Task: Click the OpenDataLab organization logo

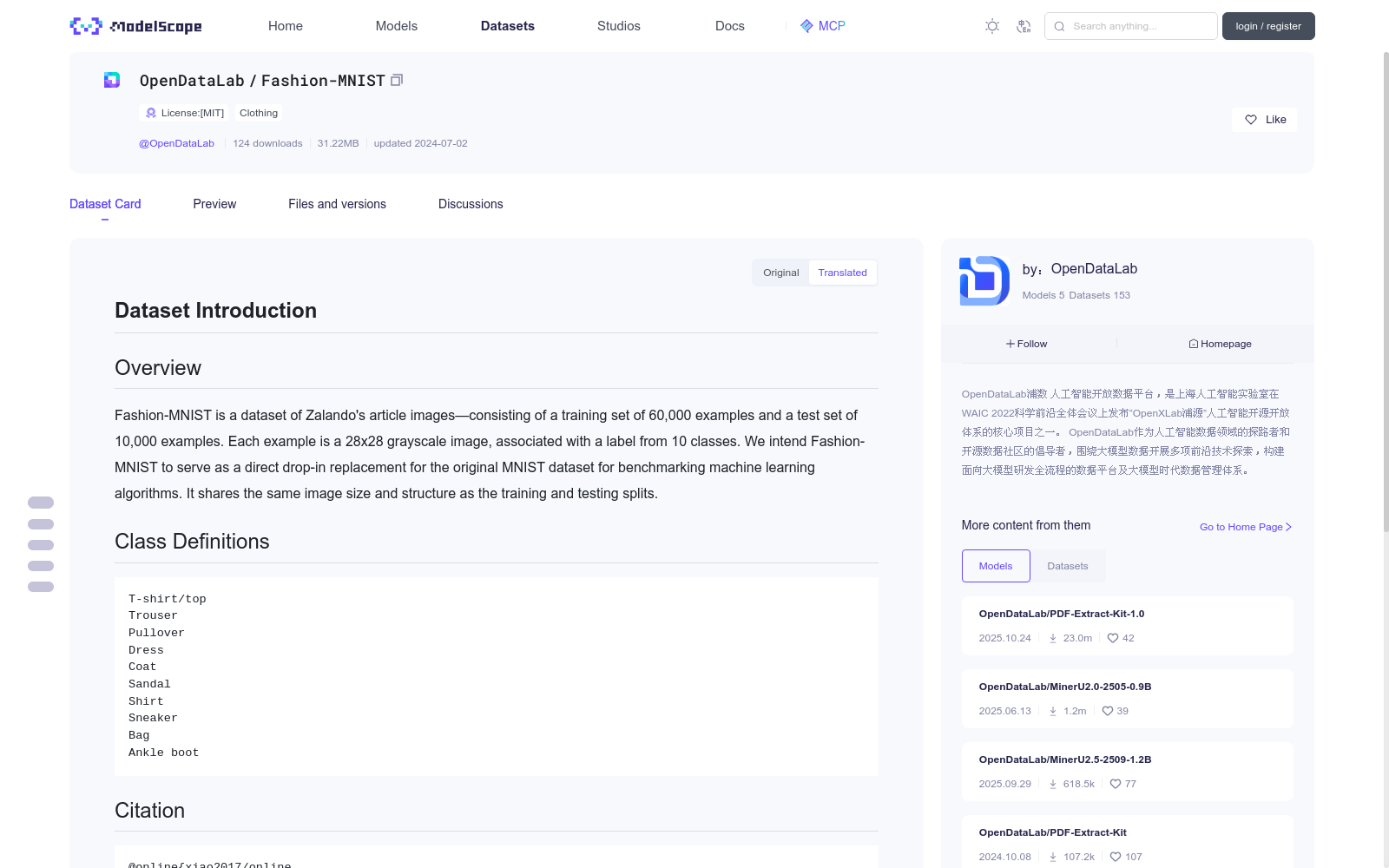Action: tap(984, 280)
